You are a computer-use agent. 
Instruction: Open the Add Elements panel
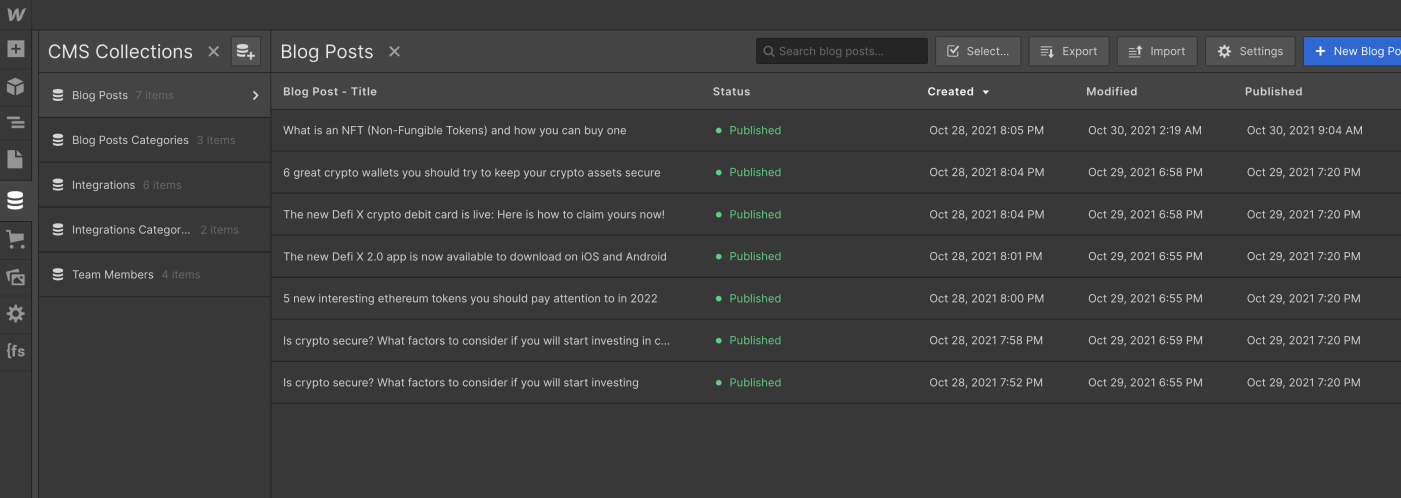pyautogui.click(x=15, y=48)
